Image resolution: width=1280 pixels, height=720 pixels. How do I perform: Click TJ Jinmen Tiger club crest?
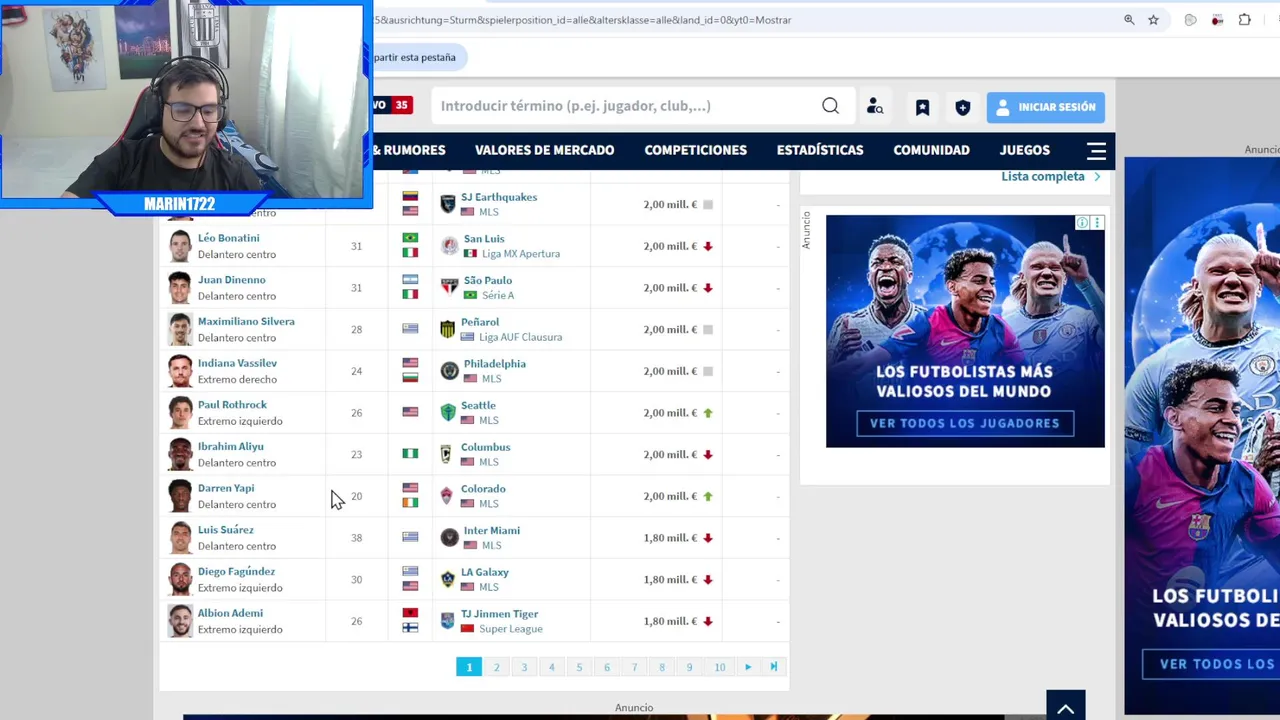(x=447, y=621)
